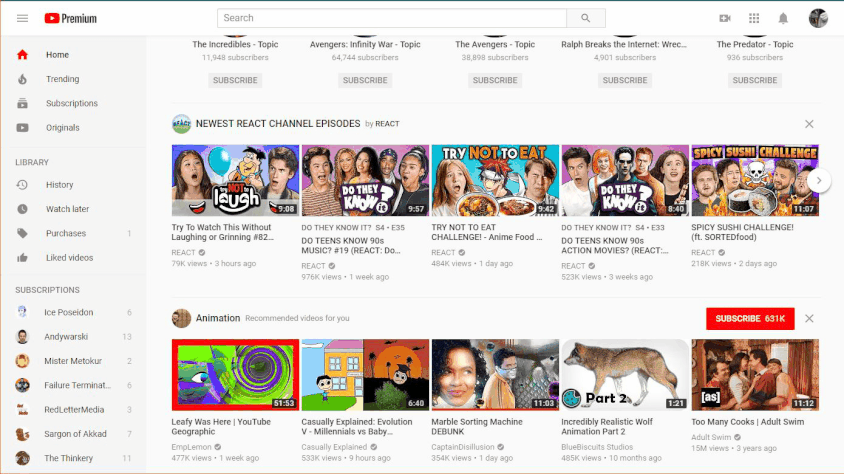
Task: Select Subscriptions in sidebar
Action: click(x=73, y=103)
